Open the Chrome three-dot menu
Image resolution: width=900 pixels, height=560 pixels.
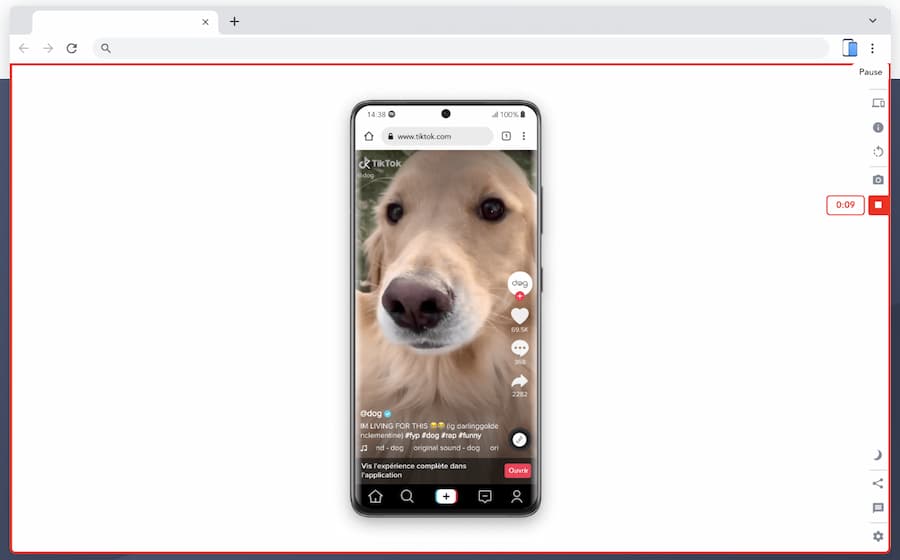click(x=872, y=48)
